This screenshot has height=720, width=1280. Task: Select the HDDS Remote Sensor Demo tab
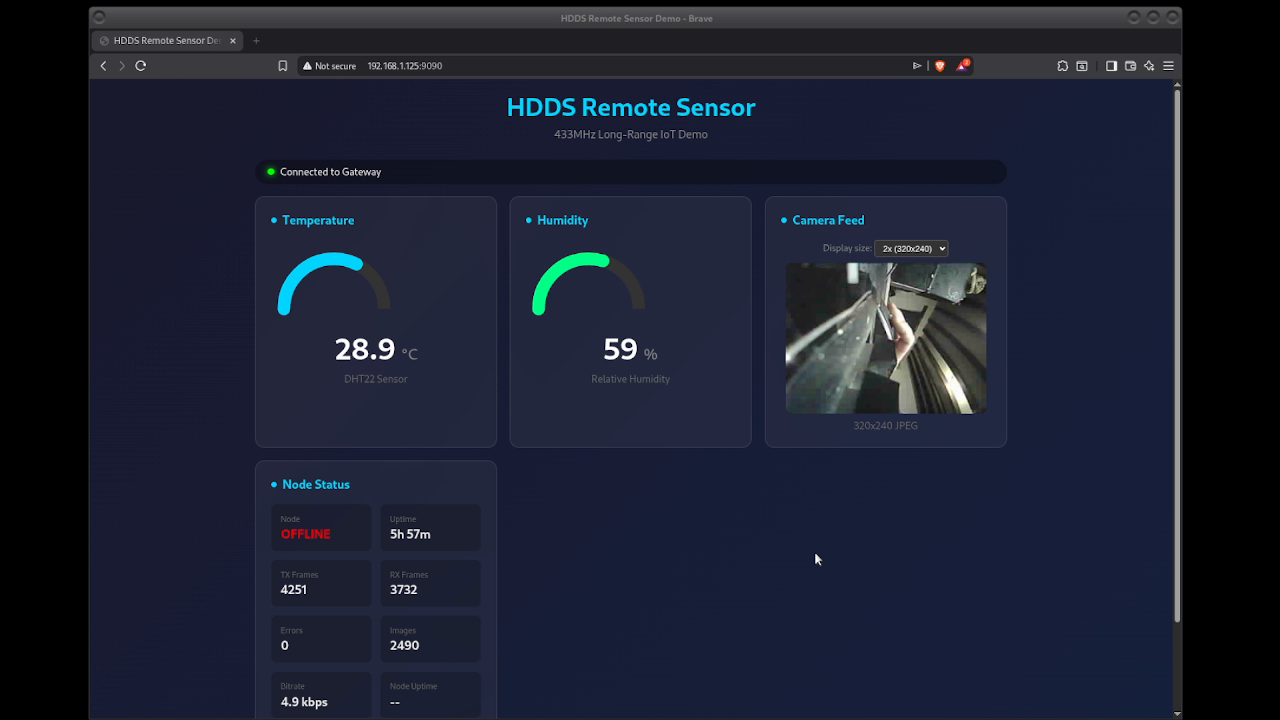click(x=166, y=41)
